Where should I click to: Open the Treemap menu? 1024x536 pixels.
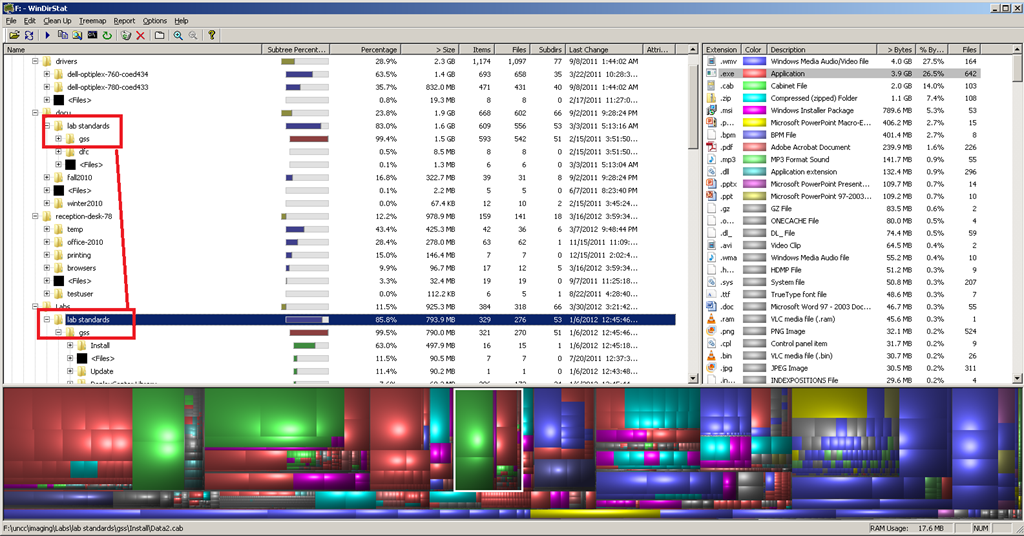[92, 20]
